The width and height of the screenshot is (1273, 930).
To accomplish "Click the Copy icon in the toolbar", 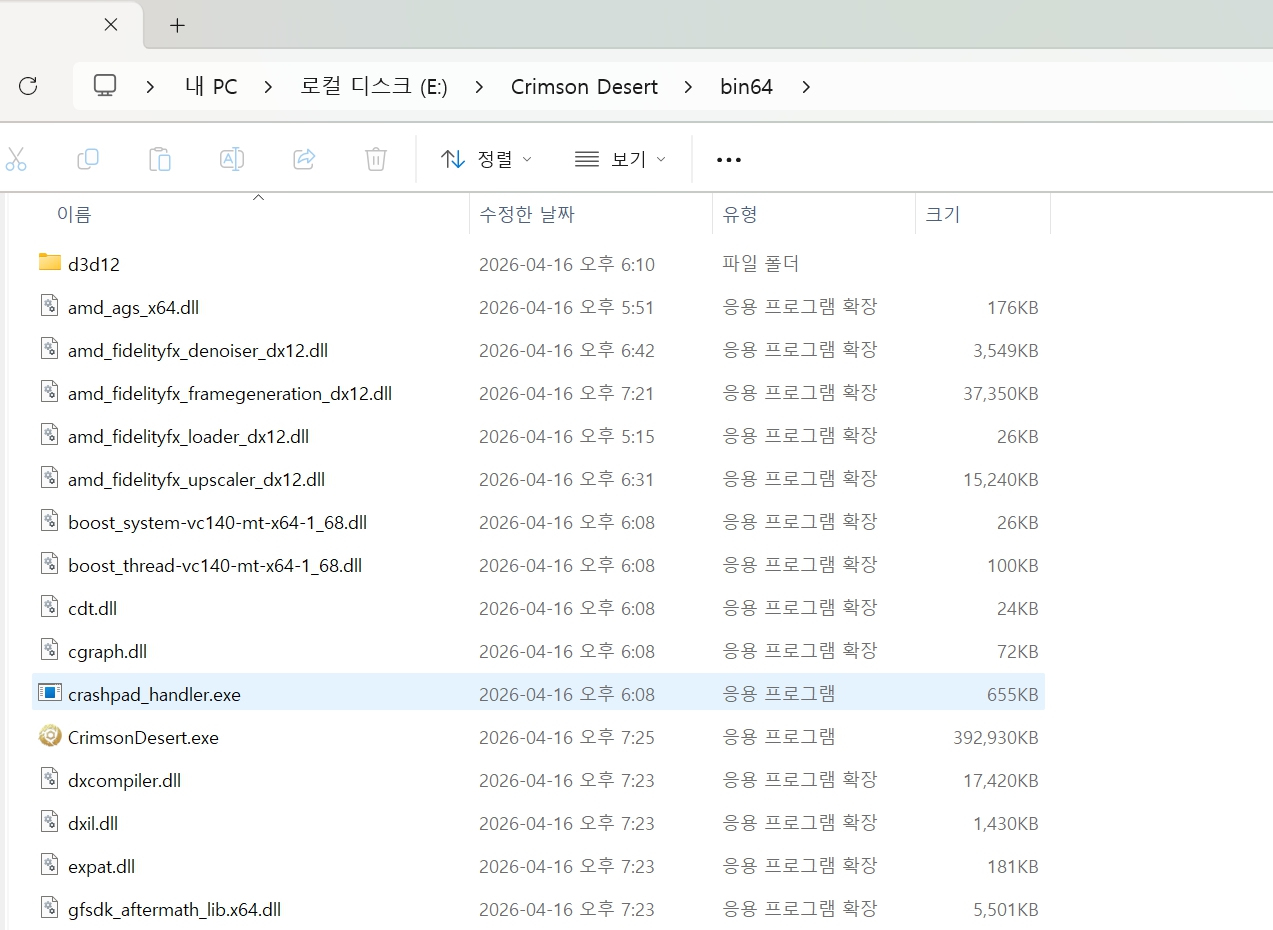I will 88,159.
